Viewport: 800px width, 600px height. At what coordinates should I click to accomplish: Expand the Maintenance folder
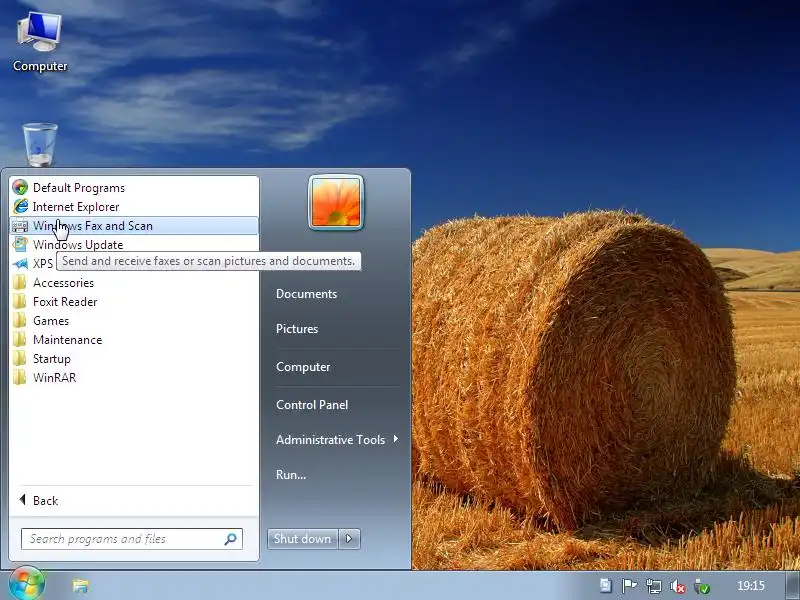[x=134, y=340]
